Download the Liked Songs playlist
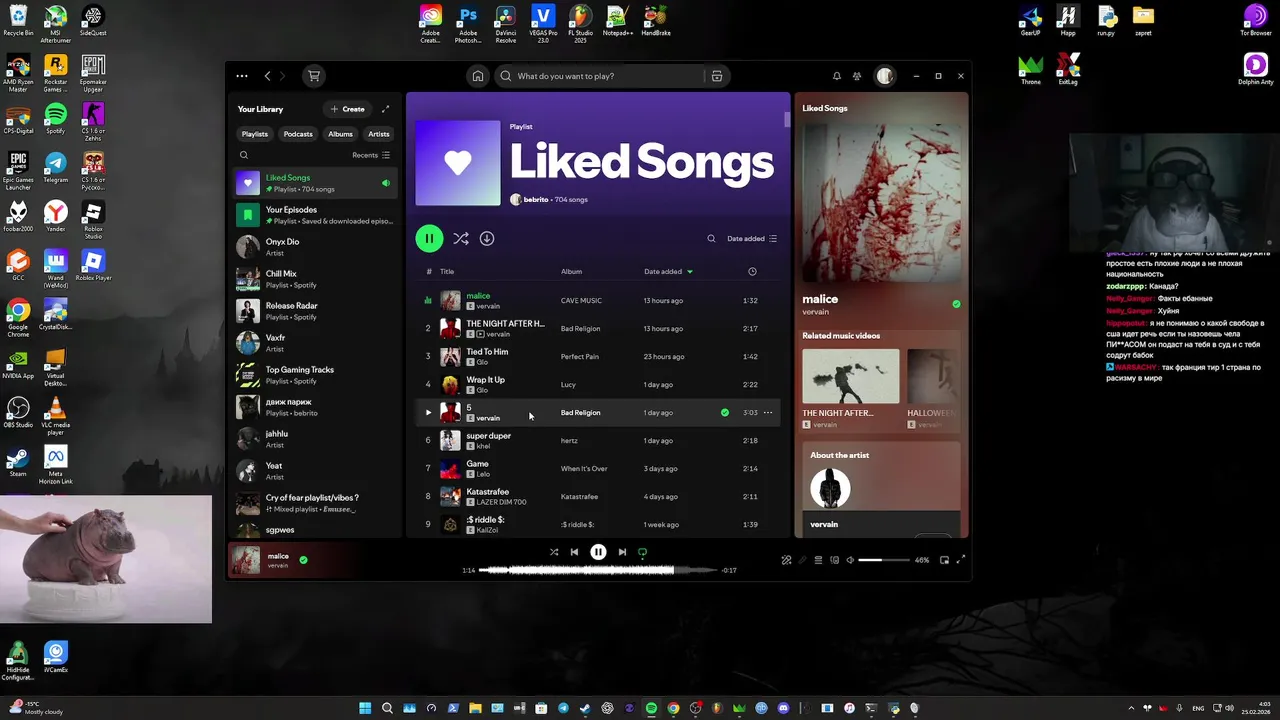1280x720 pixels. pyautogui.click(x=487, y=238)
